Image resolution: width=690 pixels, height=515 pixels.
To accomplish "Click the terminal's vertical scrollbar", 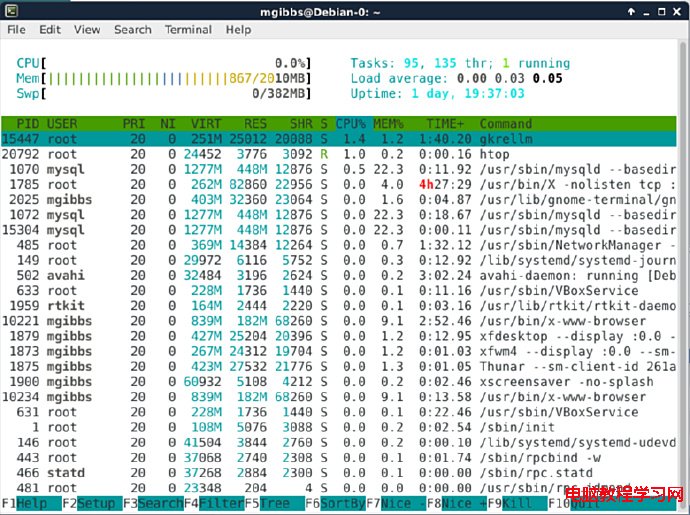I will 683,273.
